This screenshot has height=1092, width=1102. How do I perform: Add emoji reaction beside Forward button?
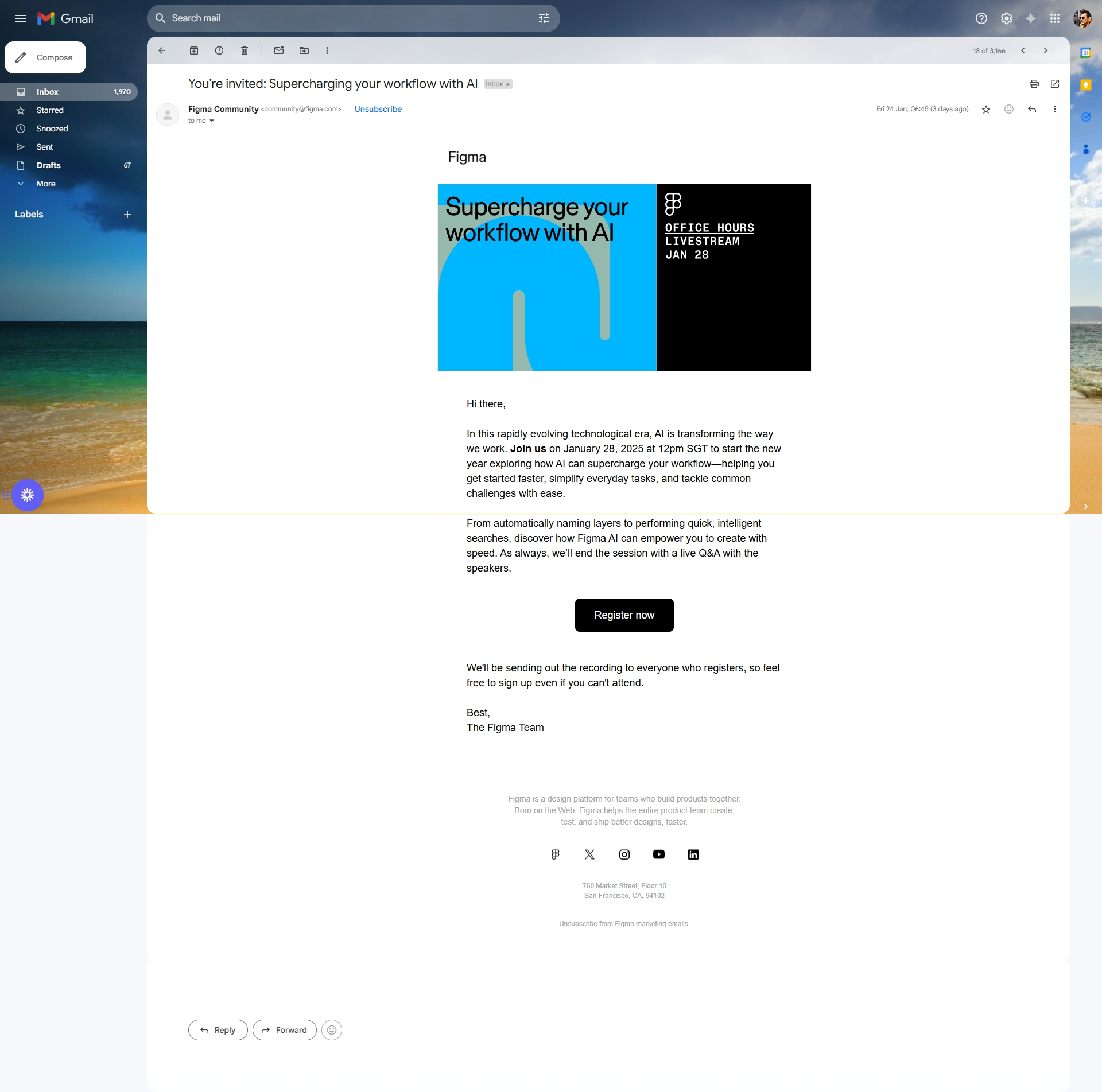click(x=332, y=1030)
